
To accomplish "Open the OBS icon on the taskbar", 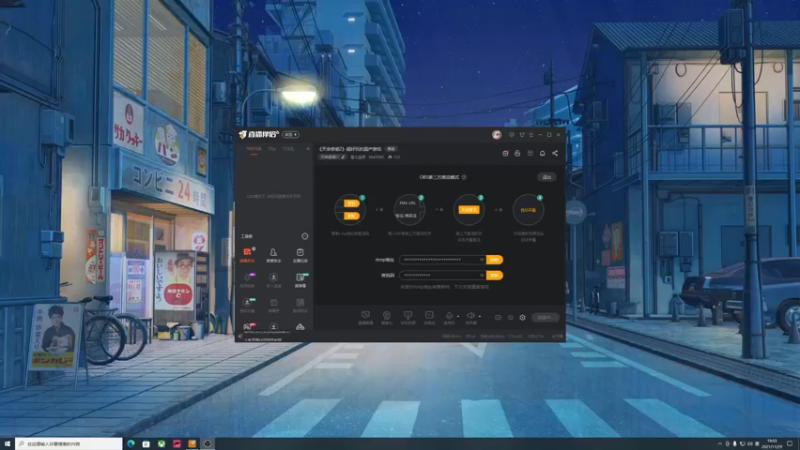I will (207, 444).
